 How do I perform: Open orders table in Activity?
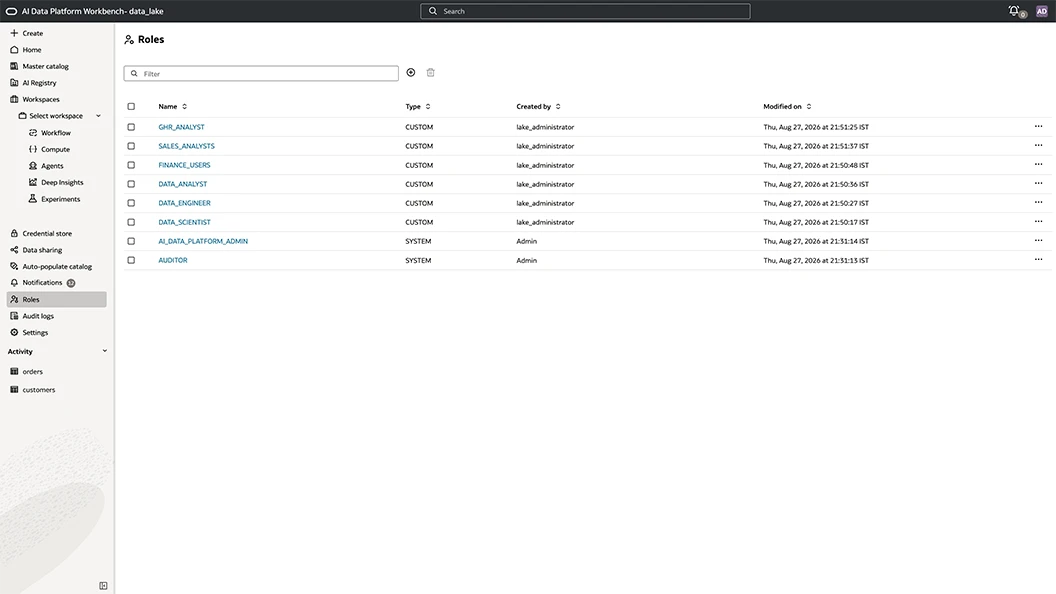click(27, 372)
